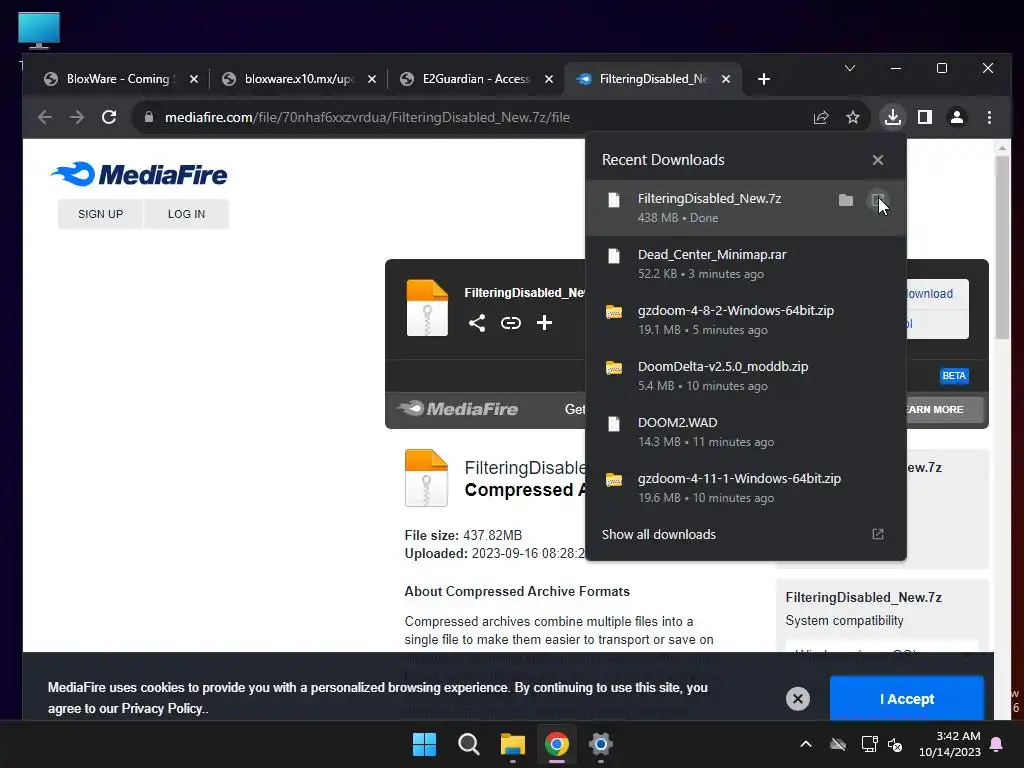Screen dimensions: 1024x768
Task: Click the share page icon in address bar
Action: point(821,118)
